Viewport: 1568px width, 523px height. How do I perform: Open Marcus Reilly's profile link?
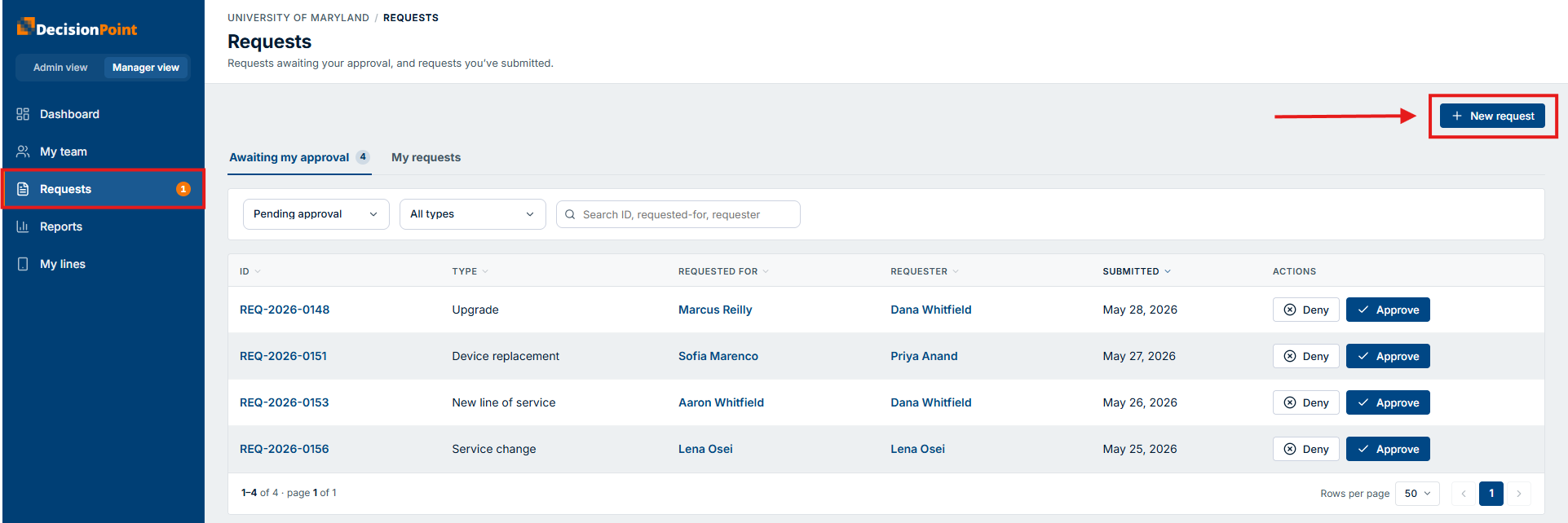point(715,310)
